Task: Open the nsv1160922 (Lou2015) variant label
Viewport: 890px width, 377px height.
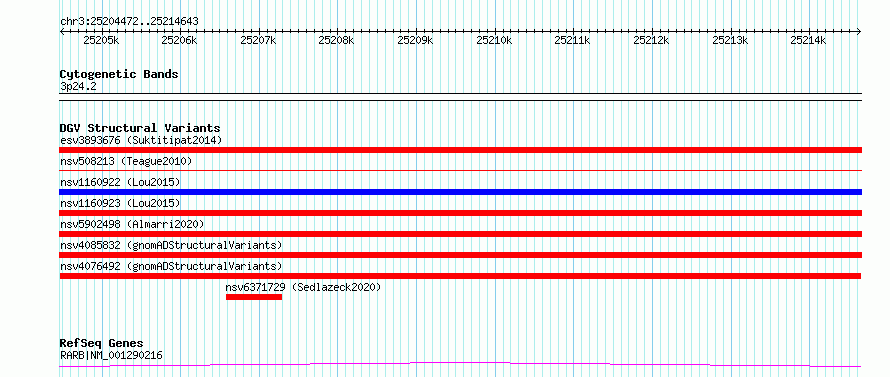Action: pos(120,182)
